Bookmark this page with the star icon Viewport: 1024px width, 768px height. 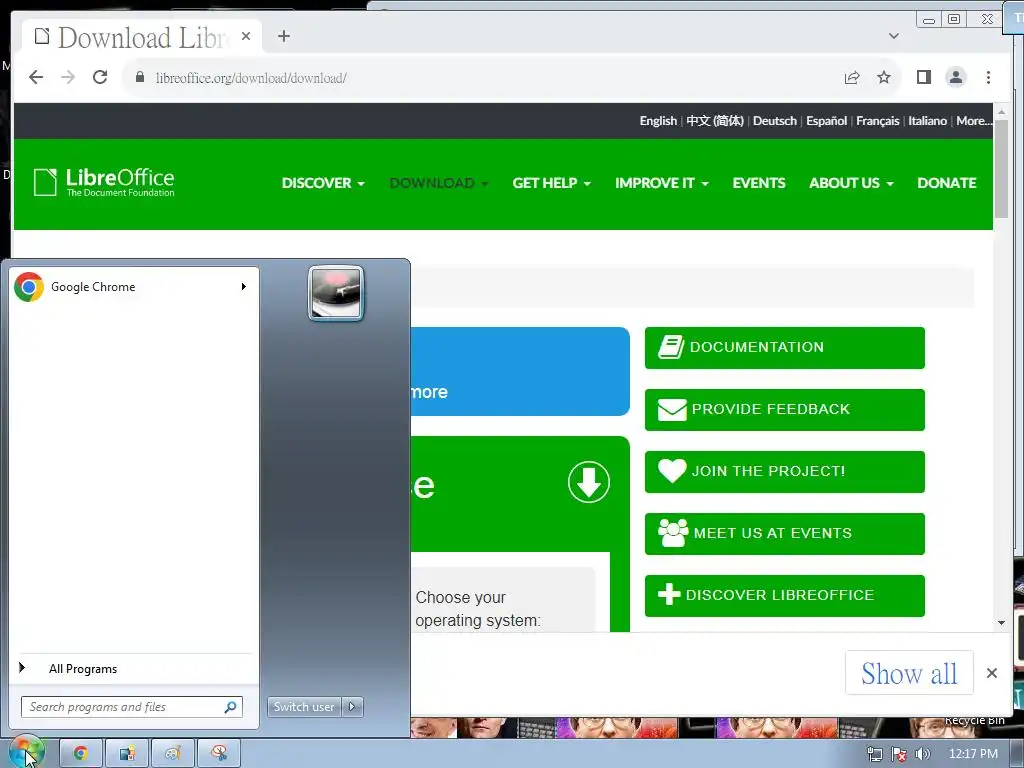[884, 77]
